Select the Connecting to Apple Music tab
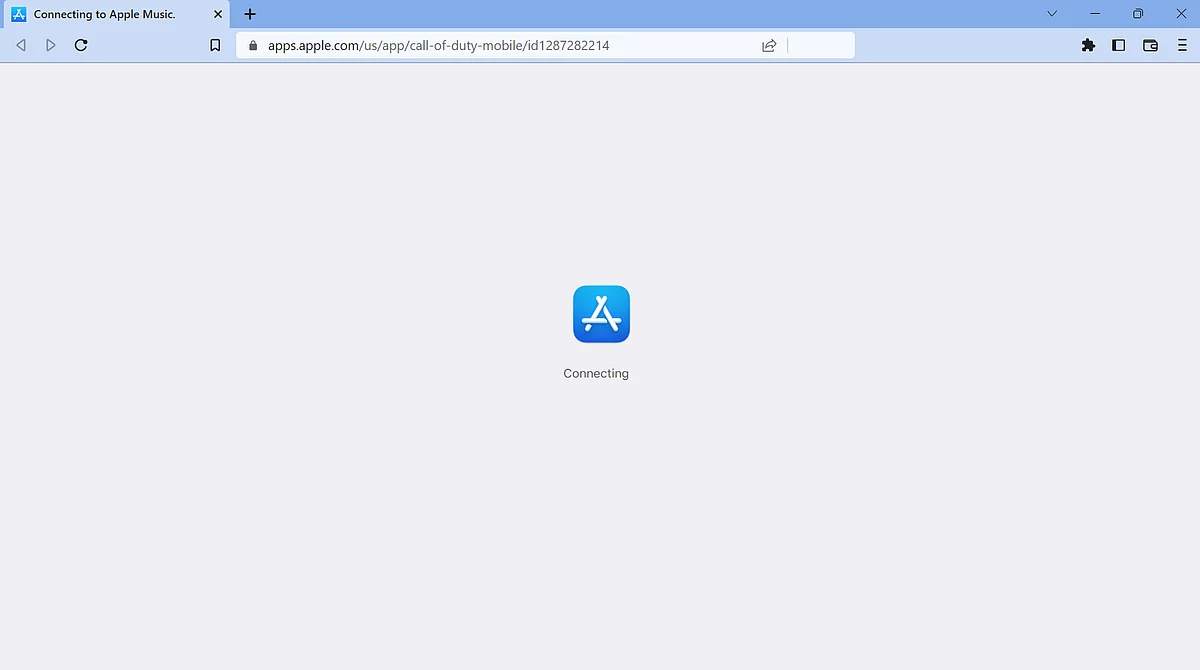Viewport: 1200px width, 670px height. coord(118,14)
